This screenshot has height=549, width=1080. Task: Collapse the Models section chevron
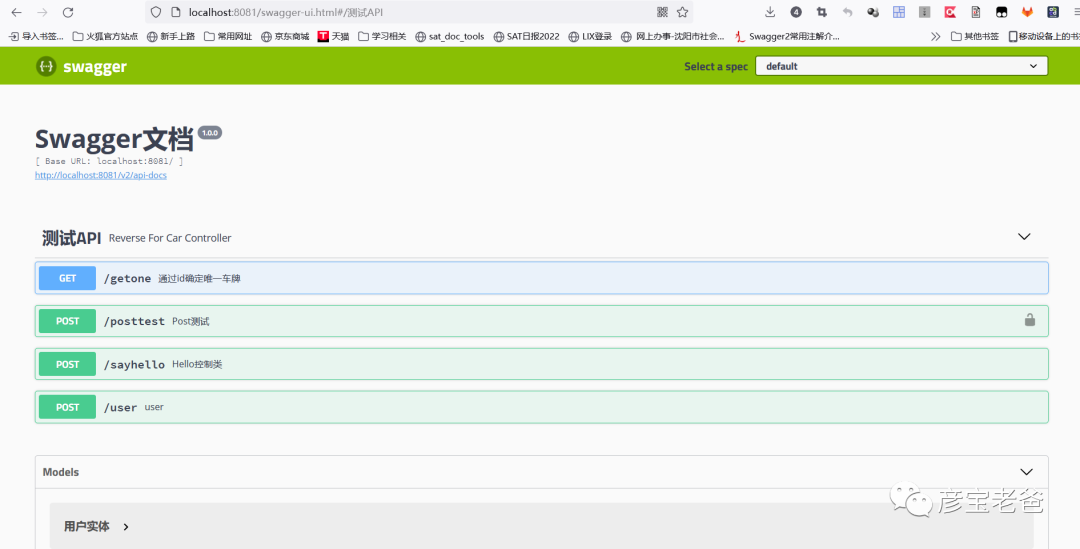coord(1026,472)
